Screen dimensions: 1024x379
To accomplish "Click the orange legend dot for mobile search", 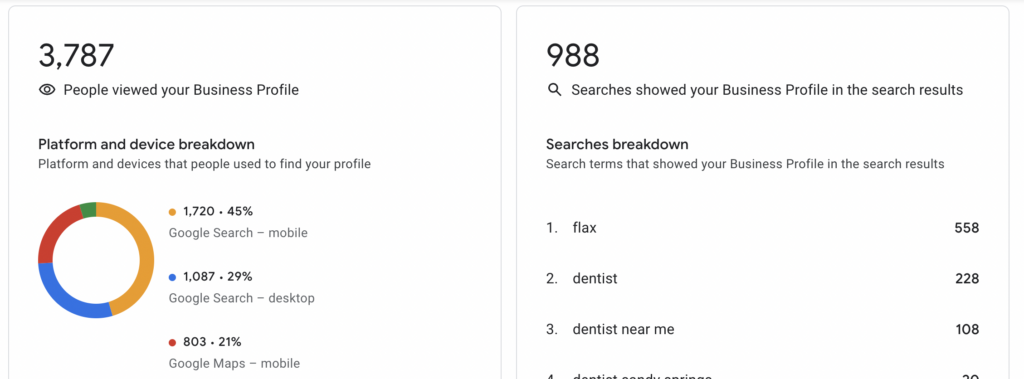I will pyautogui.click(x=172, y=212).
